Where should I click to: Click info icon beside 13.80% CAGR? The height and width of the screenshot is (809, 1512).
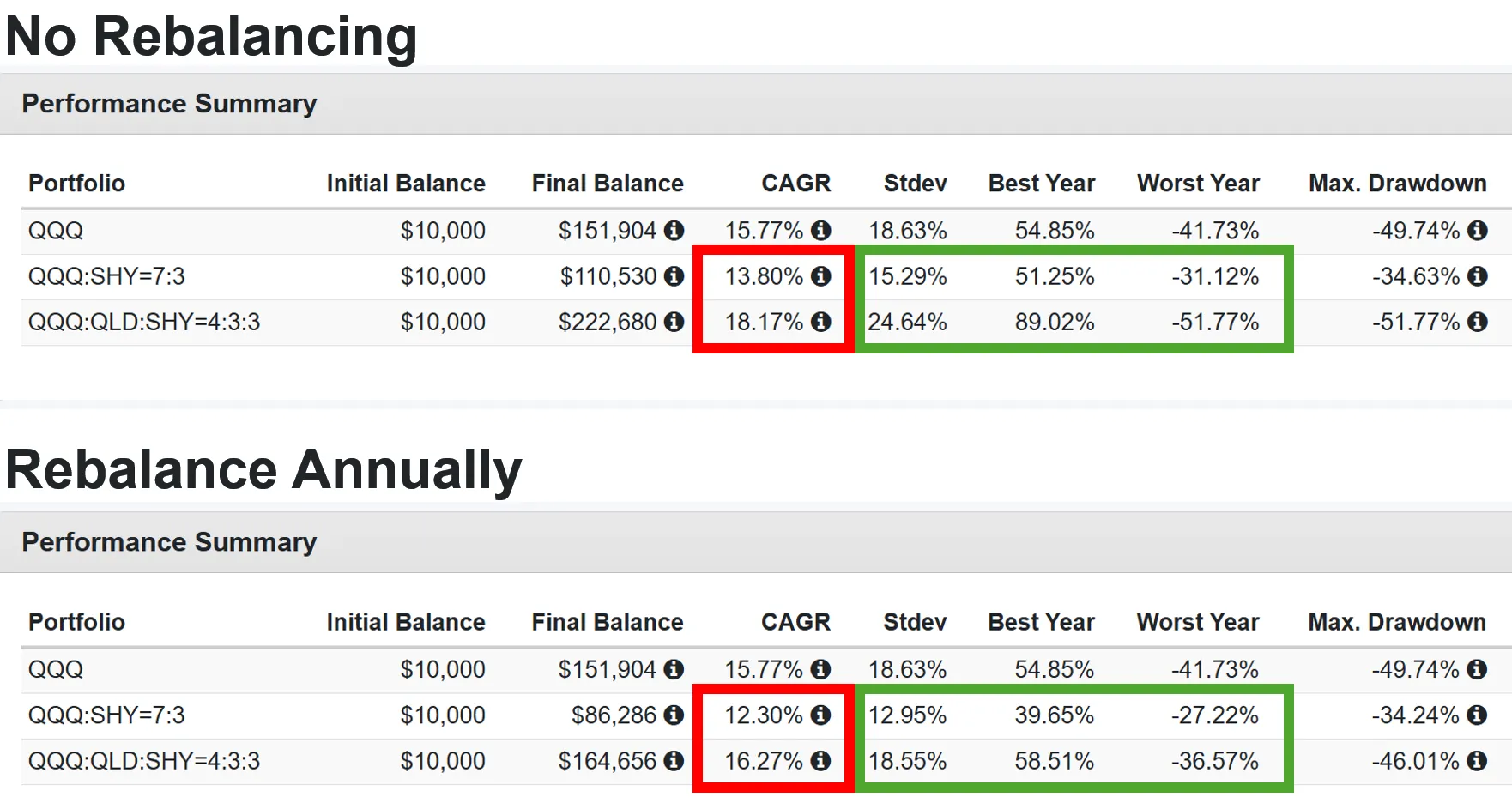tap(821, 275)
